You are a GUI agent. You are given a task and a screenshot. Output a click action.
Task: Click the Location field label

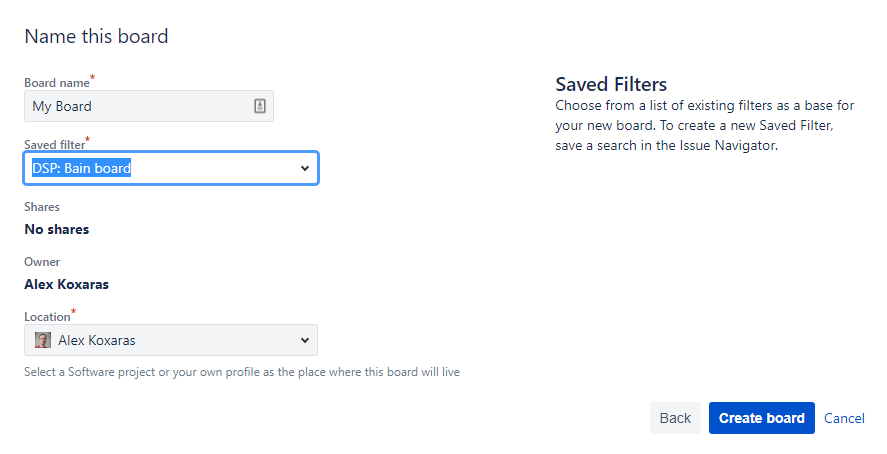click(x=47, y=317)
